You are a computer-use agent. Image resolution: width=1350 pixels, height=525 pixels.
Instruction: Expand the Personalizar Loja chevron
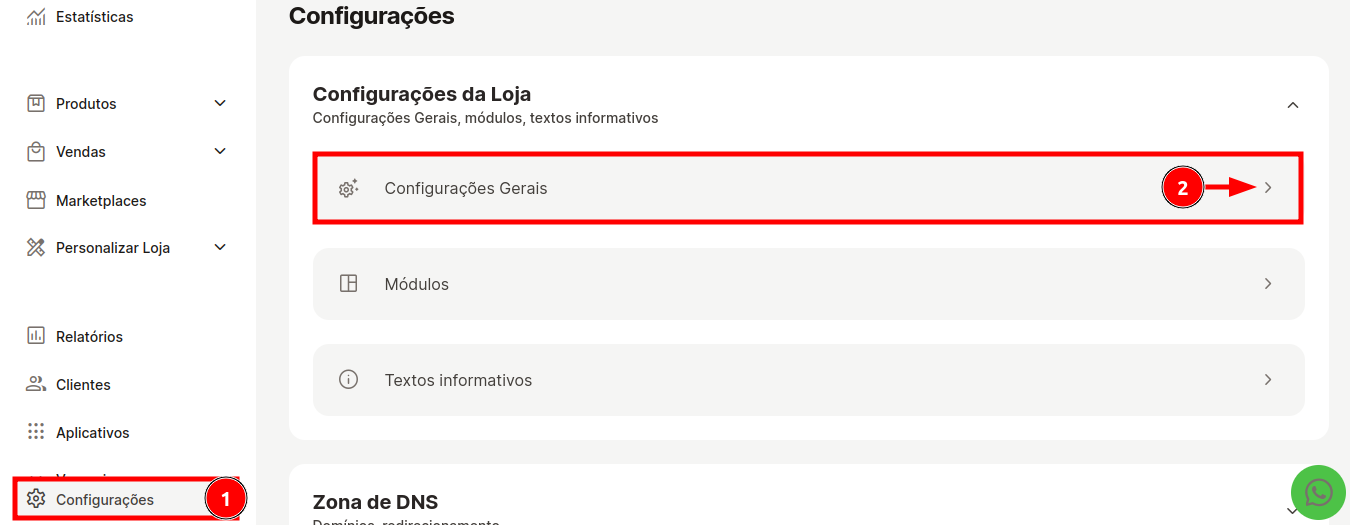click(x=221, y=247)
